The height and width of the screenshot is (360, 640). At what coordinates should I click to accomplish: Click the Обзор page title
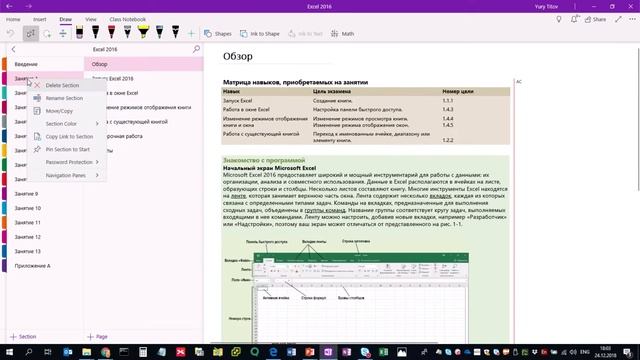[238, 56]
